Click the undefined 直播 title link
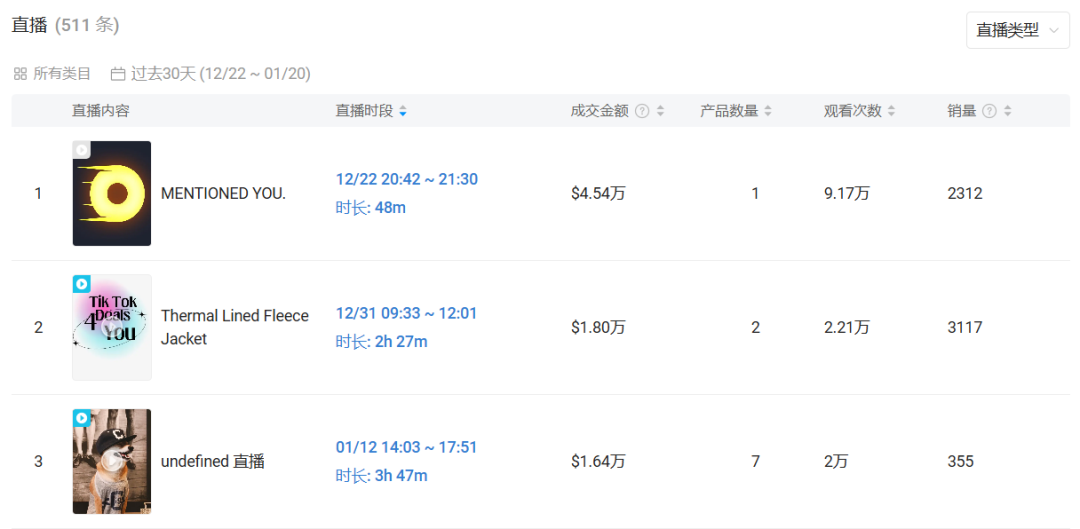 [212, 461]
